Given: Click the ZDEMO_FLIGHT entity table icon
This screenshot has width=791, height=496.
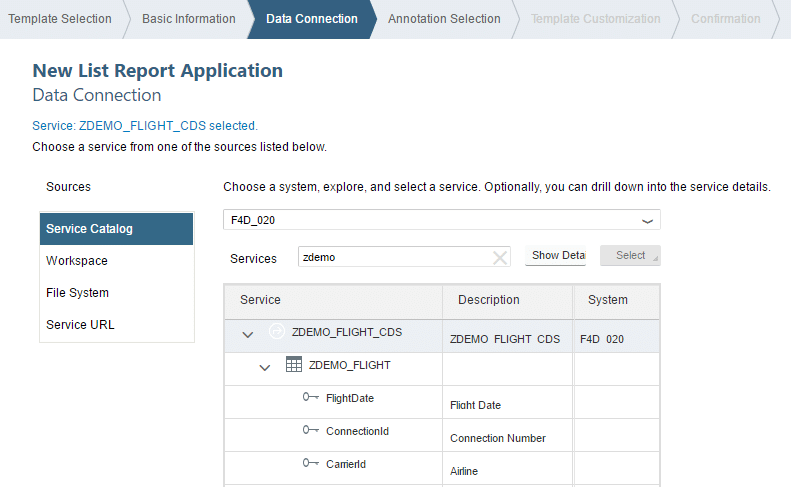Looking at the screenshot, I should coord(294,365).
